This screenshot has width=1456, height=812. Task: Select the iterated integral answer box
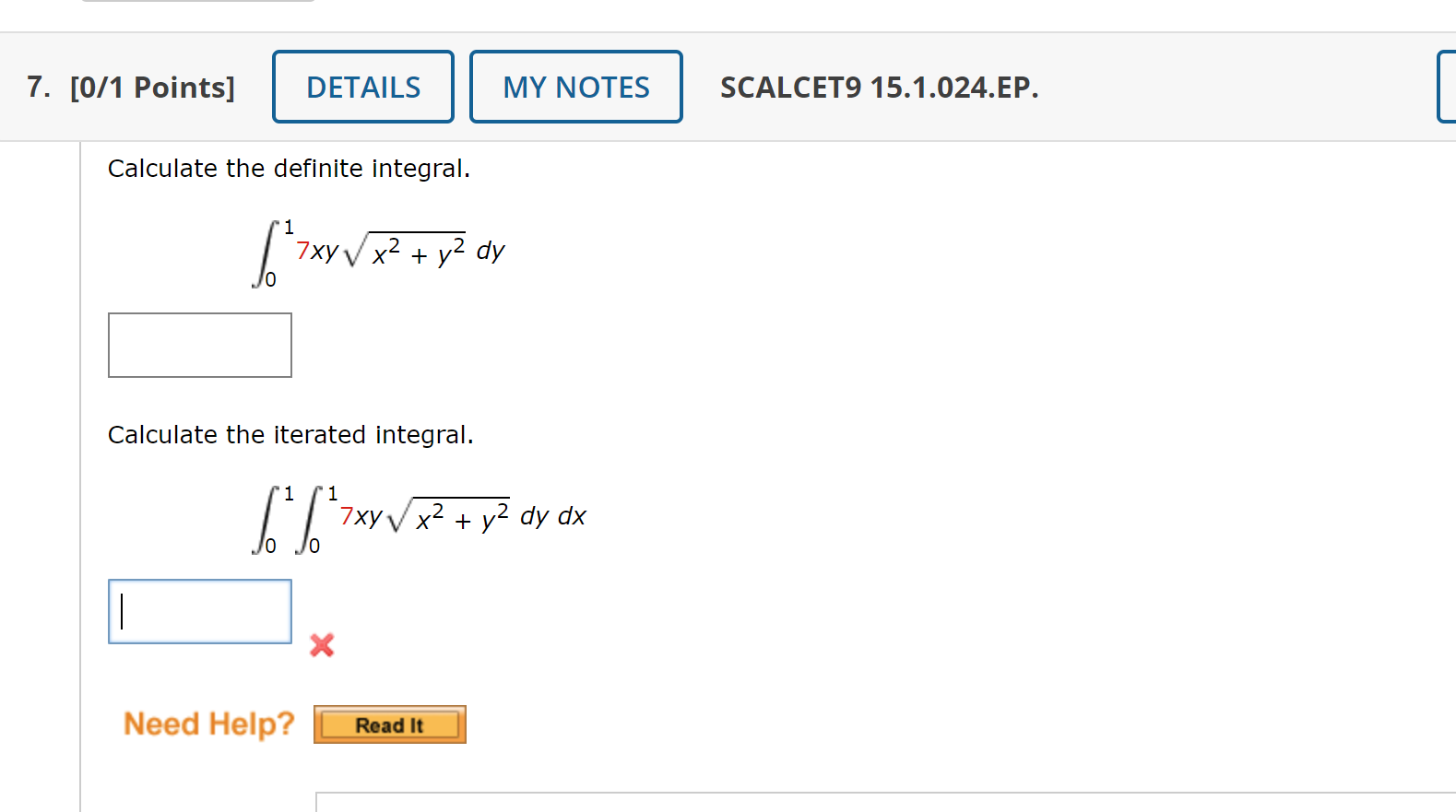point(200,610)
